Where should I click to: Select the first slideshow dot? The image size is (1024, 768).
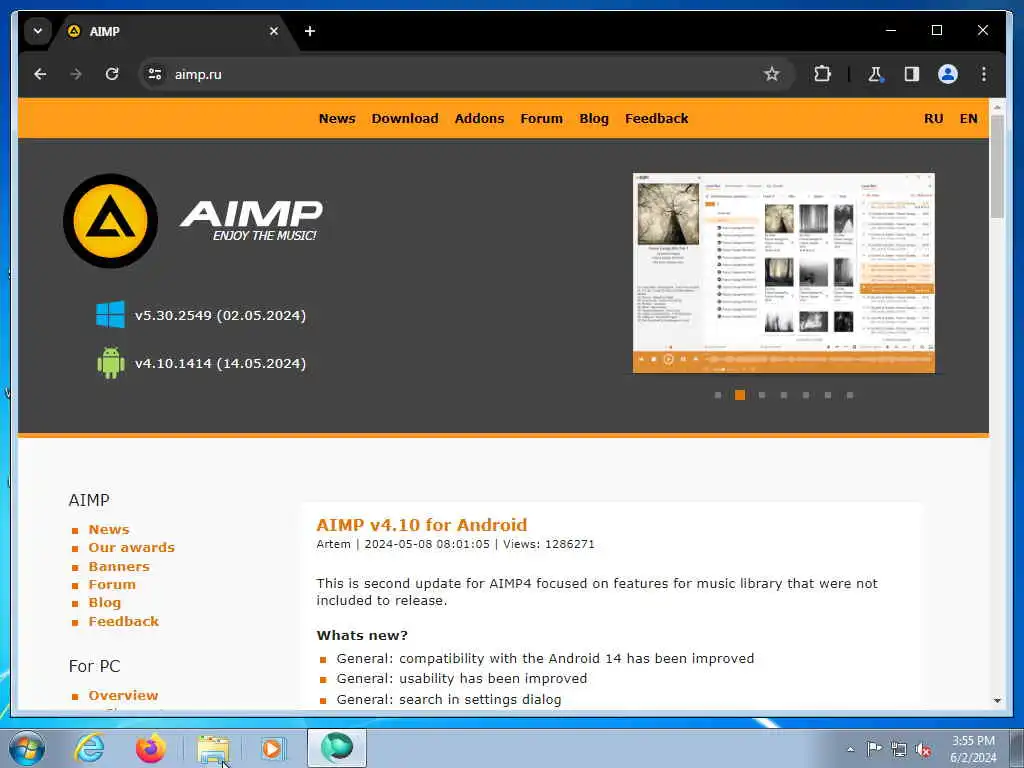(x=718, y=395)
